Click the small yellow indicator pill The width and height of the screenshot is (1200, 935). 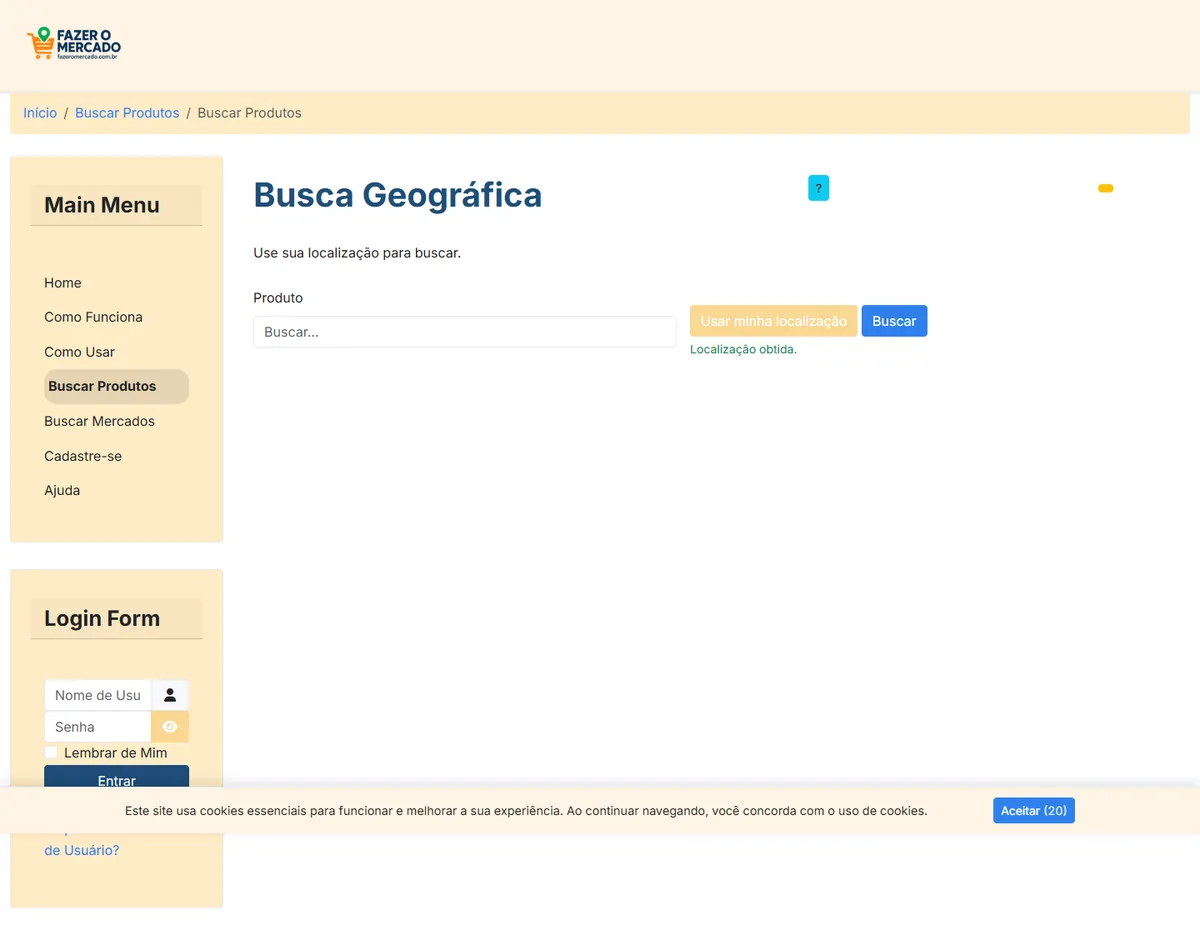tap(1105, 188)
